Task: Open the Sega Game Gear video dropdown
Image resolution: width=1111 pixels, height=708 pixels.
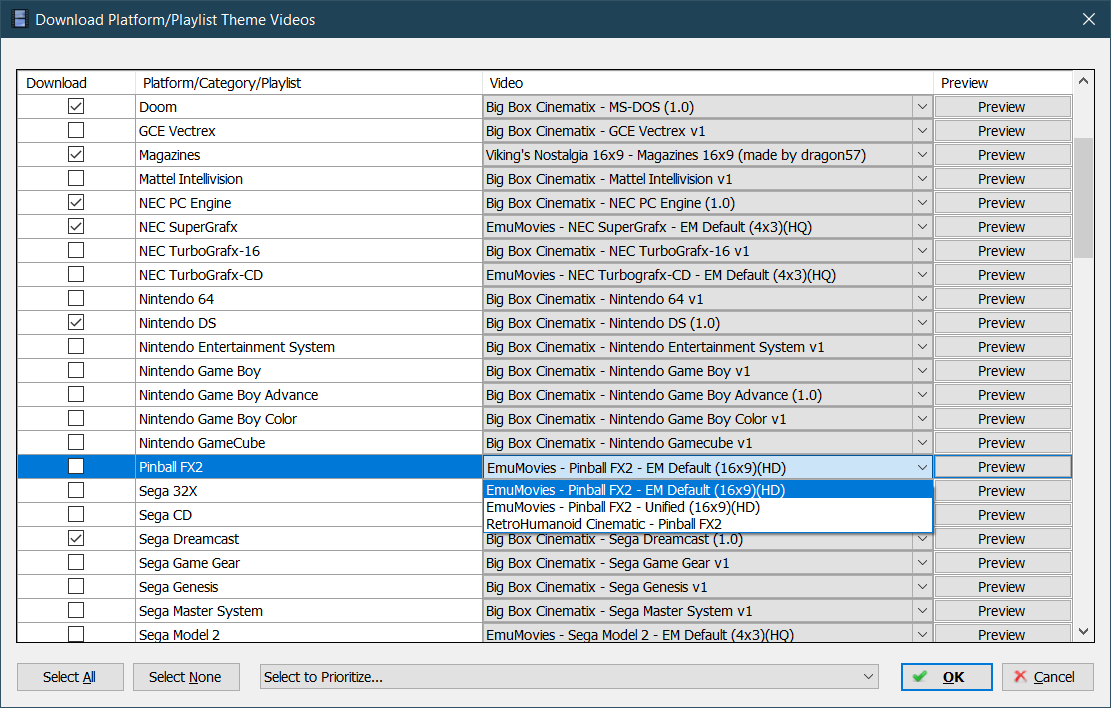Action: click(x=922, y=563)
